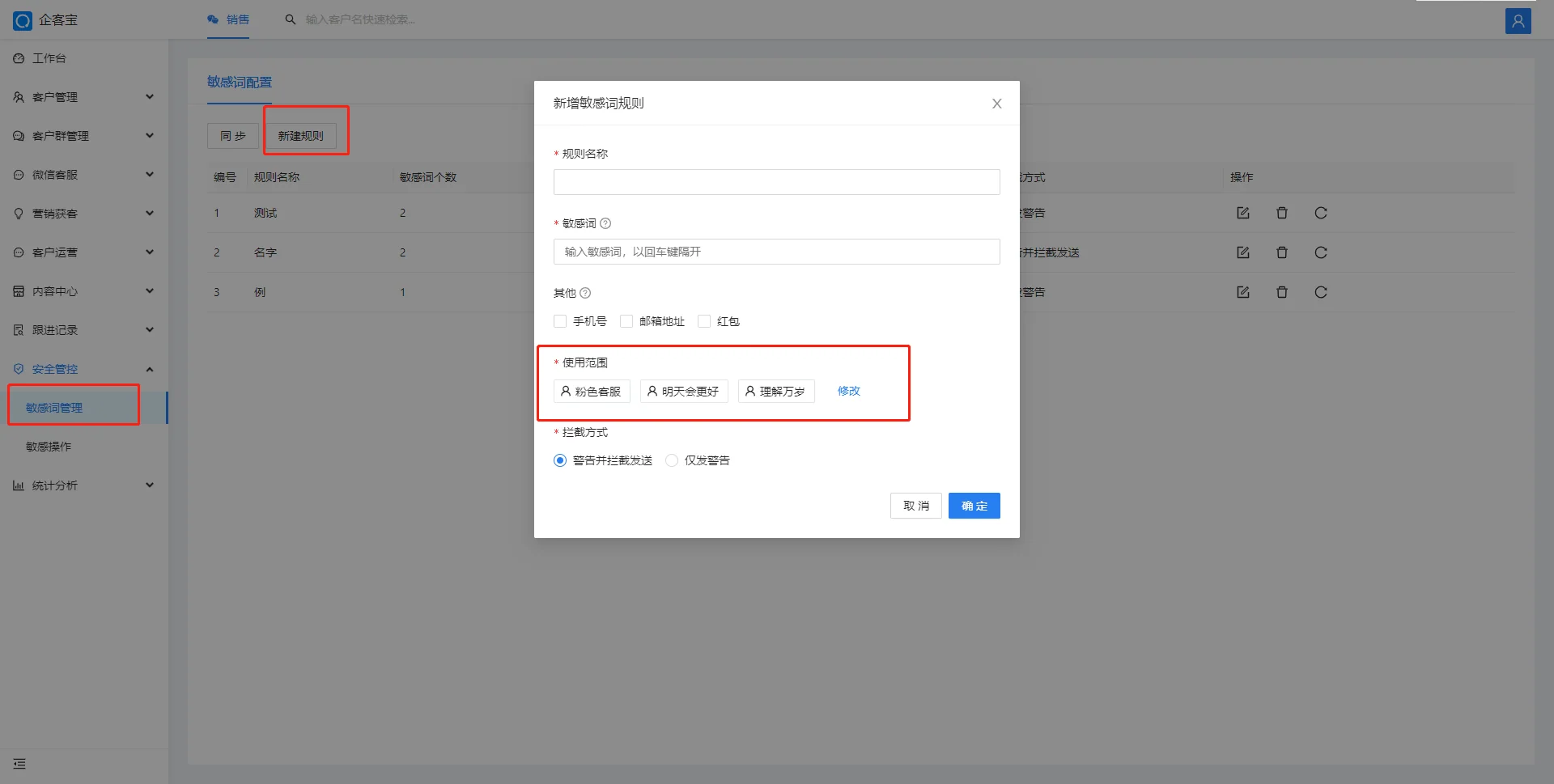This screenshot has width=1554, height=784.
Task: Switch to the 销售 top tab
Action: point(228,19)
